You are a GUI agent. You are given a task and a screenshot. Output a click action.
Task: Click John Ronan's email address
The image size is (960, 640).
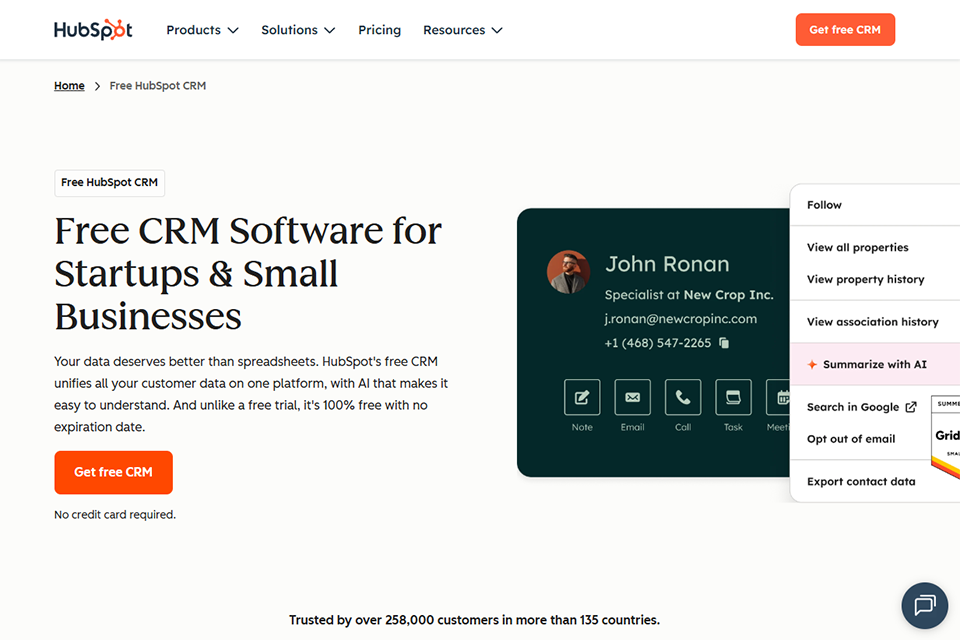click(x=680, y=319)
